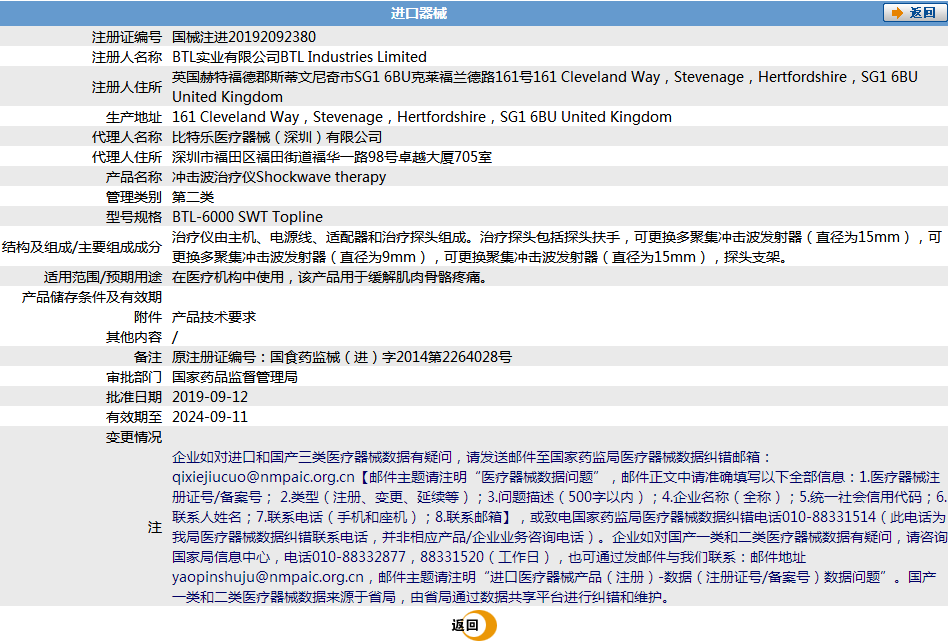Click approval date 2019-09-12
The image size is (952, 643).
tap(210, 397)
